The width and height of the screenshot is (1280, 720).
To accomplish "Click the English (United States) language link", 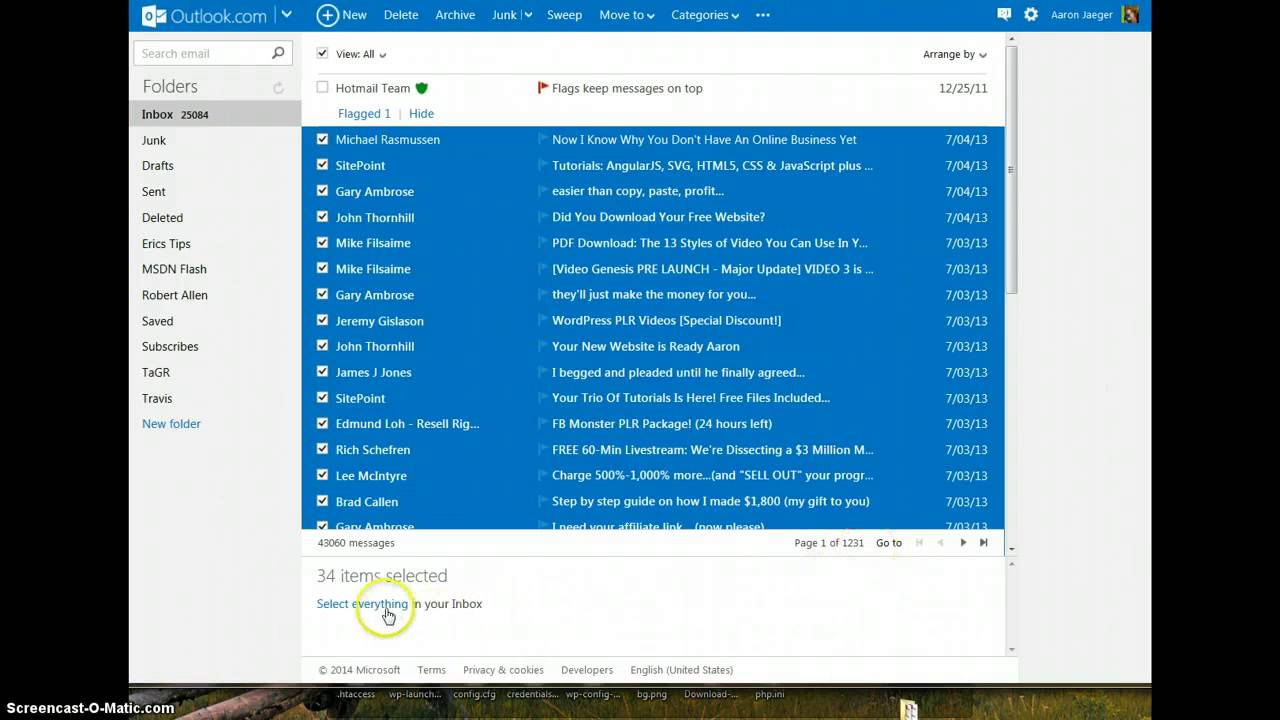I will click(x=681, y=670).
